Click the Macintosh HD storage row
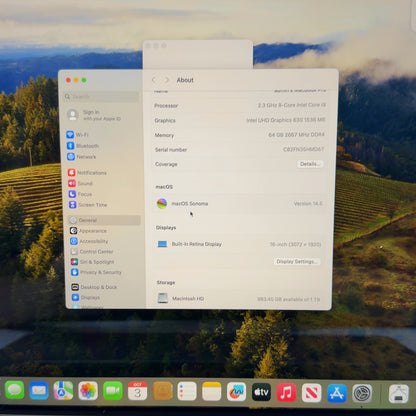416x416 pixels. coord(239,298)
